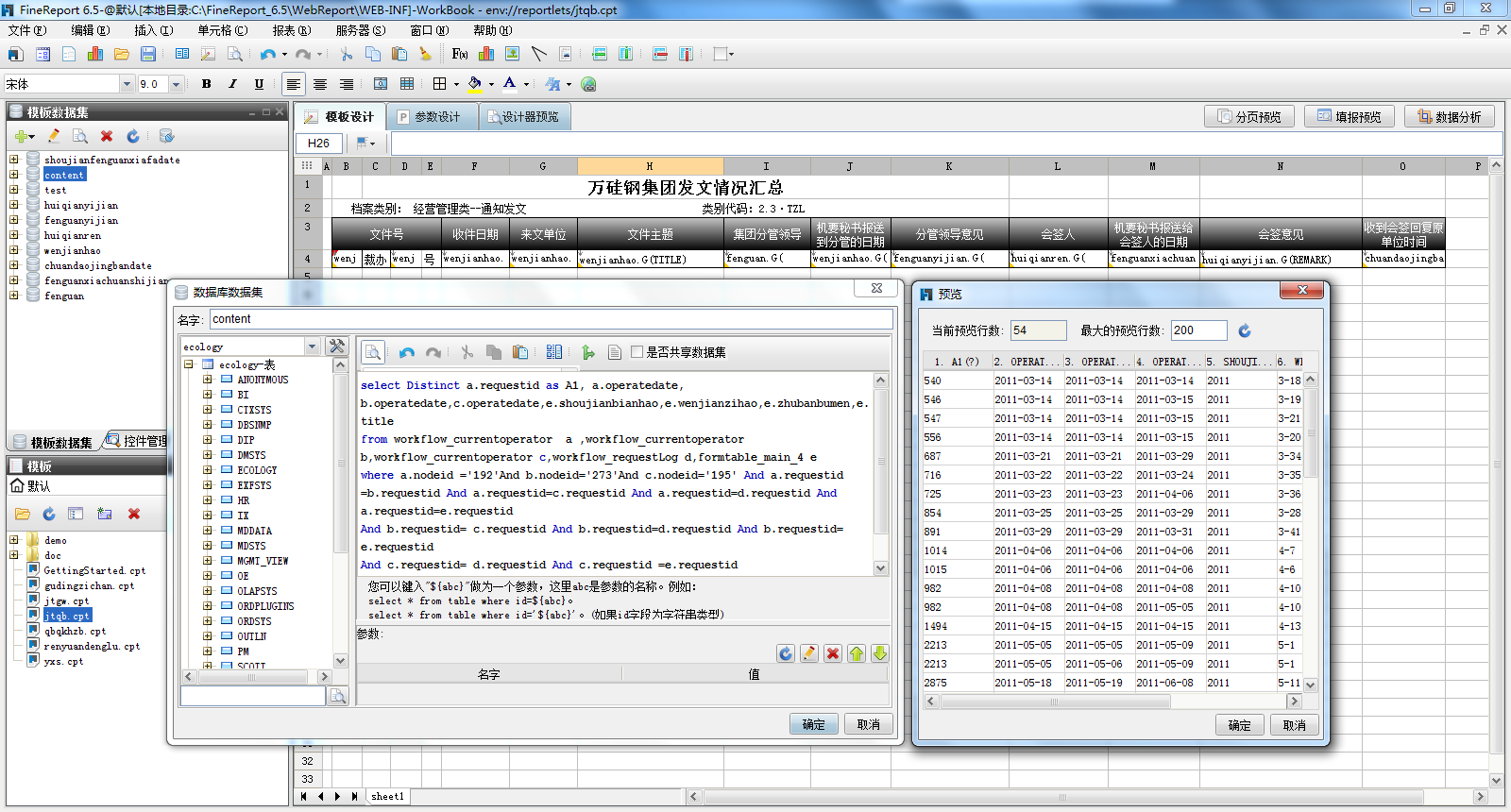The width and height of the screenshot is (1511, 812).
Task: Click 确定 in 数据库数据集 dialog
Action: 814,724
